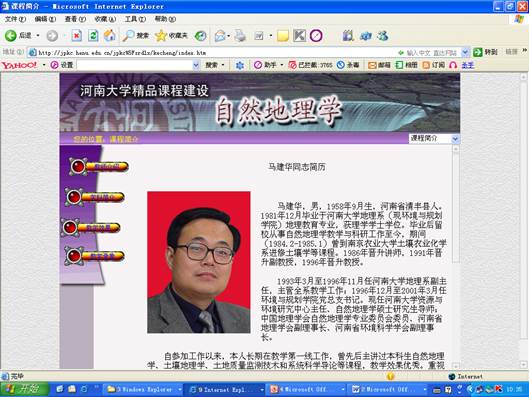Image resolution: width=529 pixels, height=397 pixels.
Task: Click the portrait photo of 马建华
Action: coord(199,262)
